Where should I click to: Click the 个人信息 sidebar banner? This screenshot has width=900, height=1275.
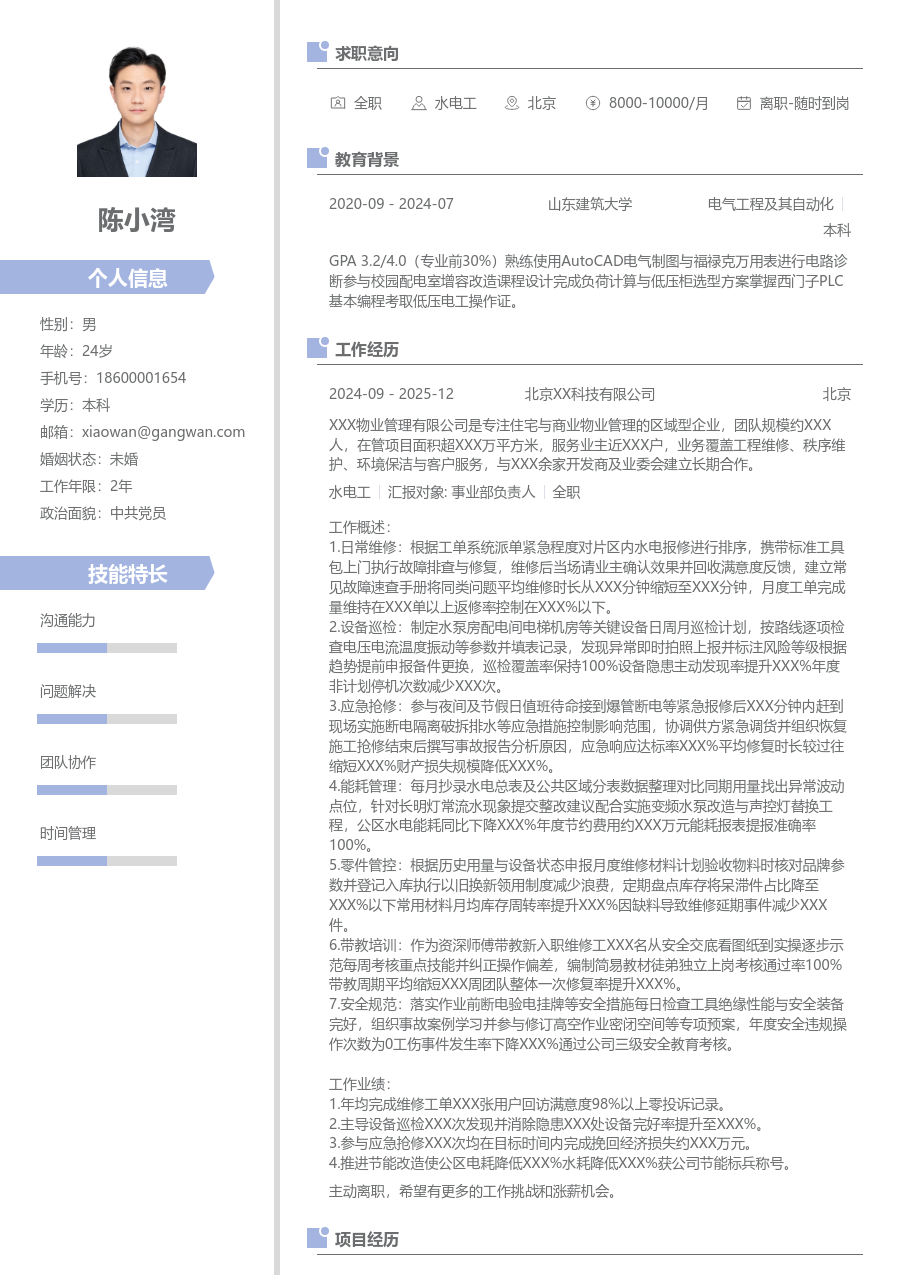pyautogui.click(x=107, y=277)
